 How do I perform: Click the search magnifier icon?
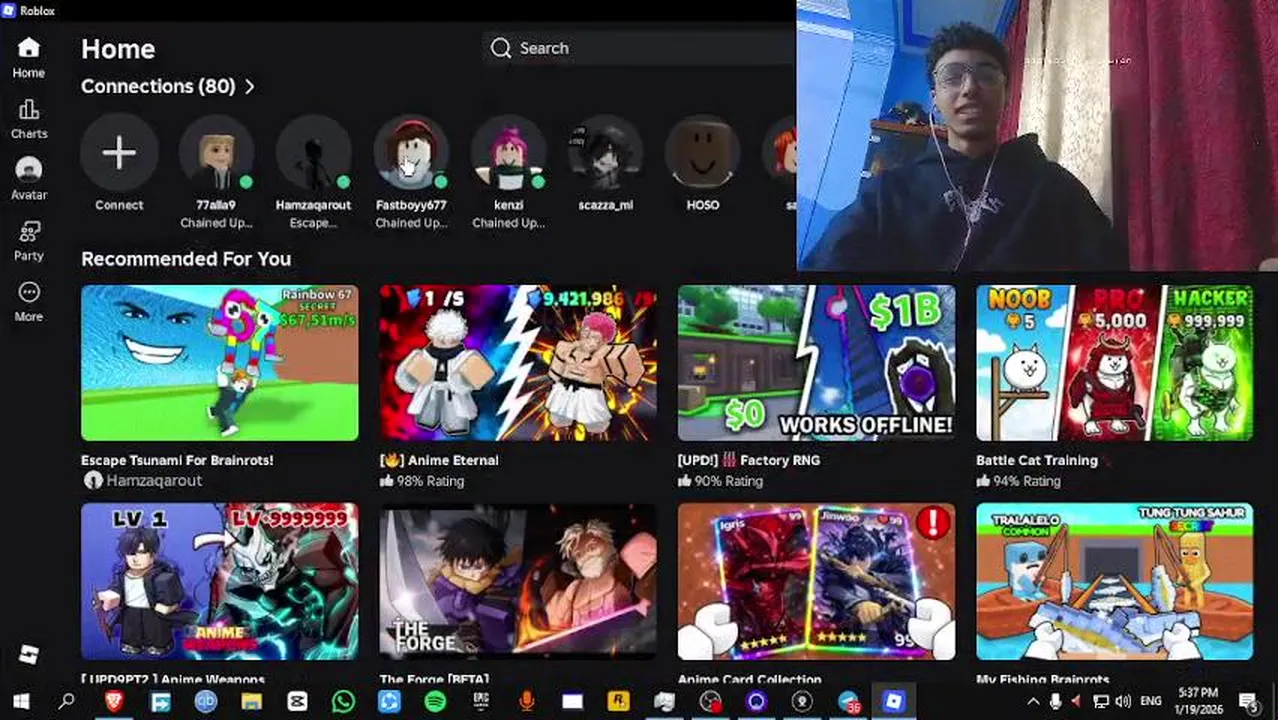501,48
